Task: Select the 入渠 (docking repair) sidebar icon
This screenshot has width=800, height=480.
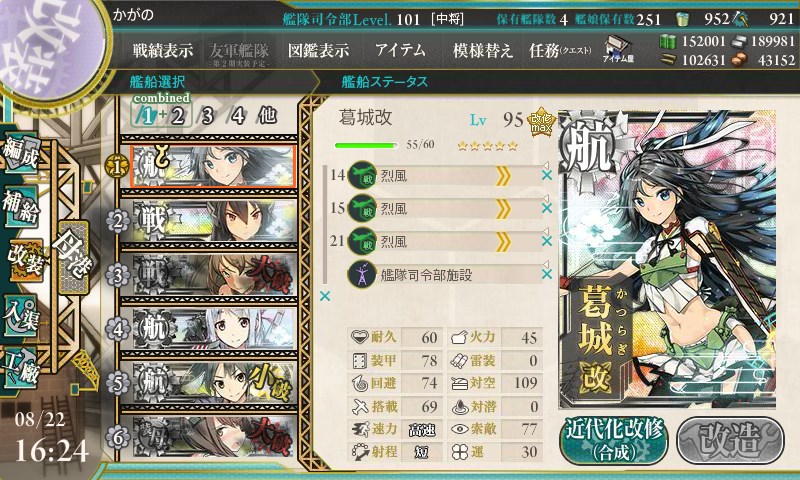Action: coord(21,316)
